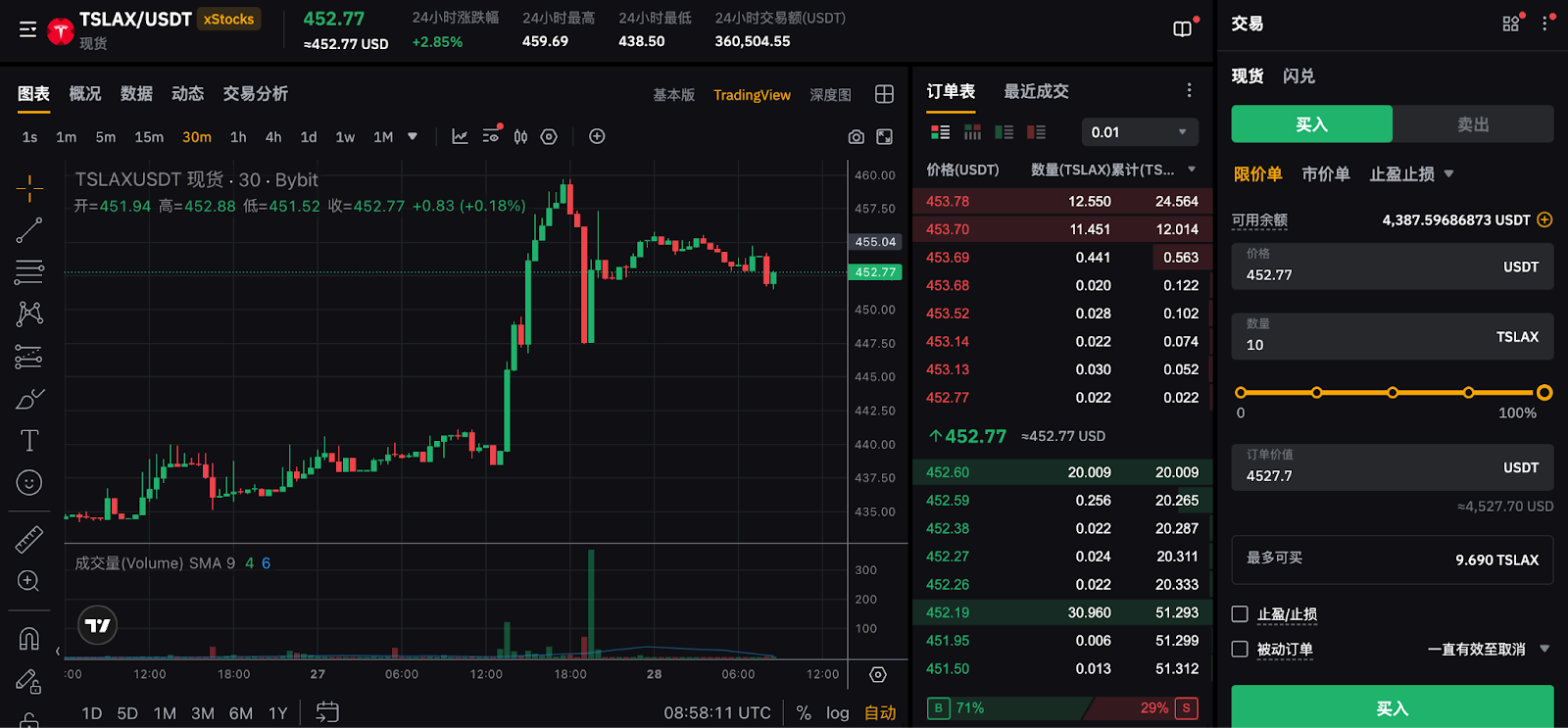The height and width of the screenshot is (728, 1568).
Task: Switch to the column order book layout
Action: point(972,132)
